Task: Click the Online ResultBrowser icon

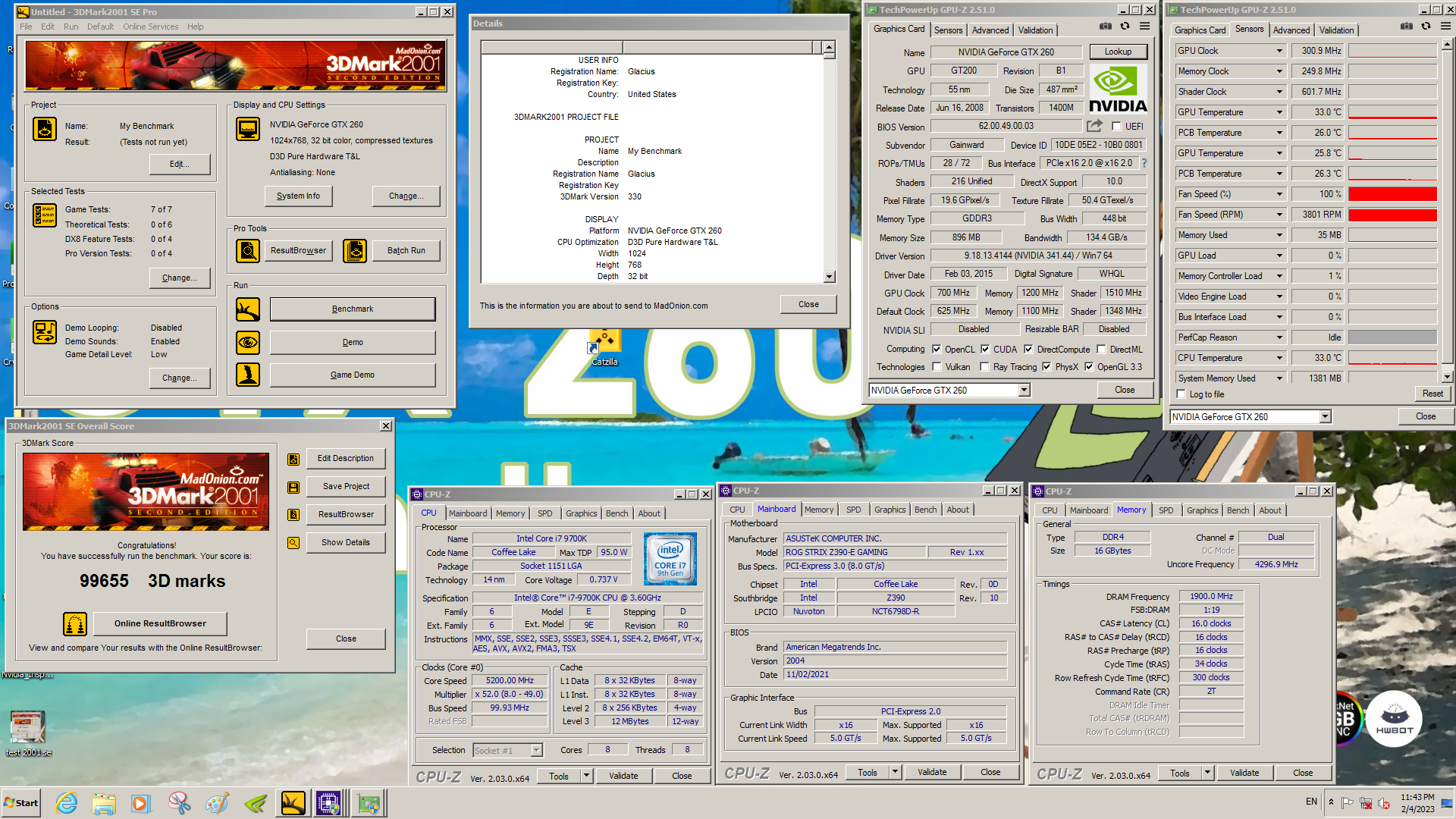Action: click(75, 624)
